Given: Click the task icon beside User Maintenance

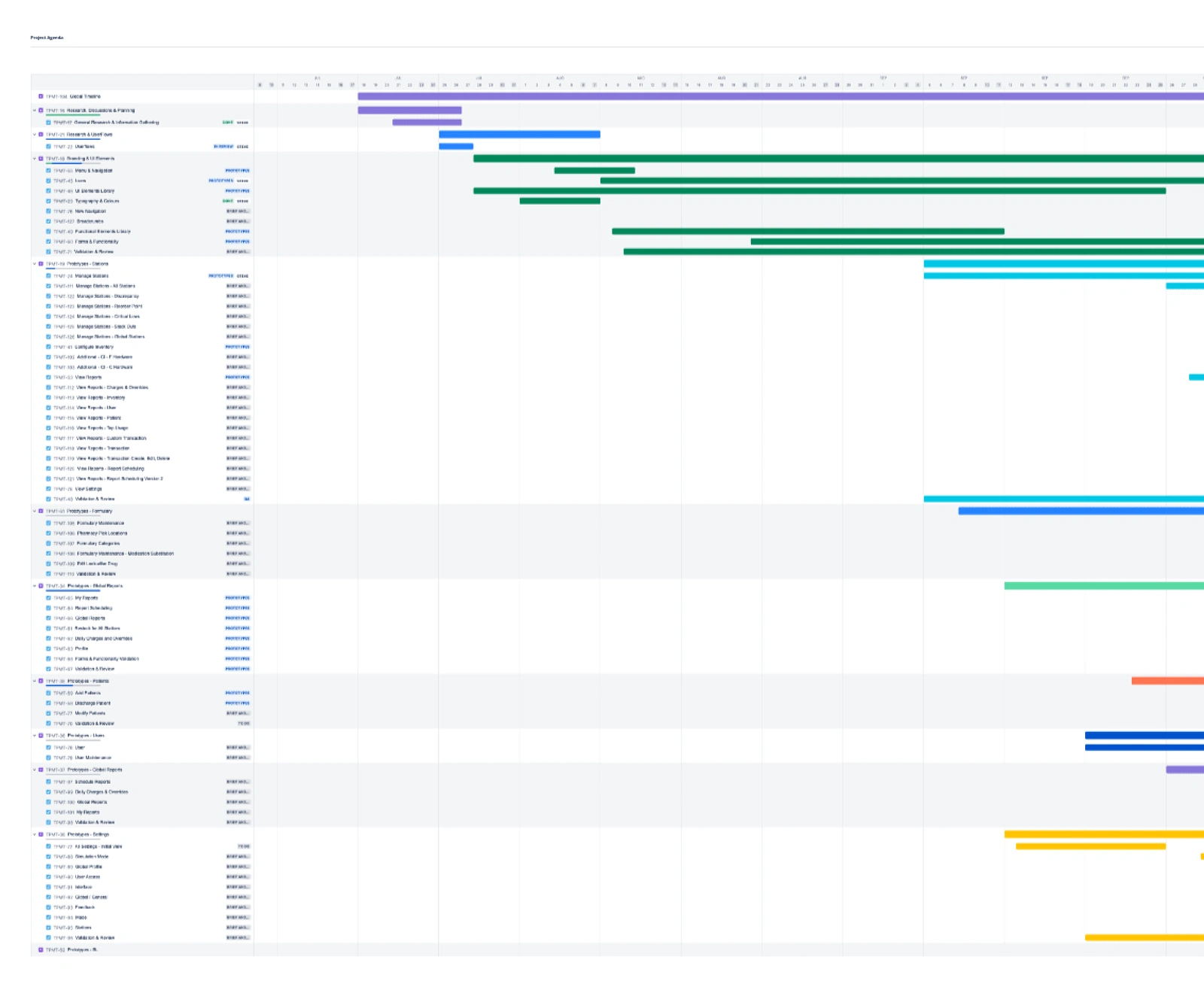Looking at the screenshot, I should coord(48,758).
